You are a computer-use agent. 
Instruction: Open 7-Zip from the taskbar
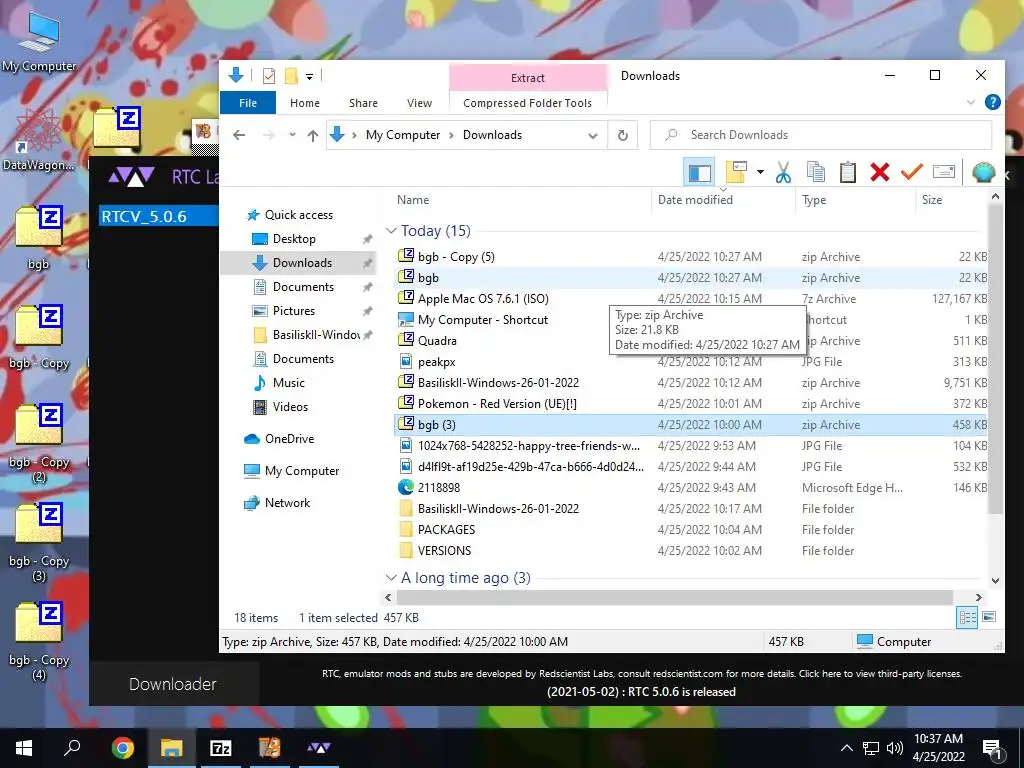(221, 748)
